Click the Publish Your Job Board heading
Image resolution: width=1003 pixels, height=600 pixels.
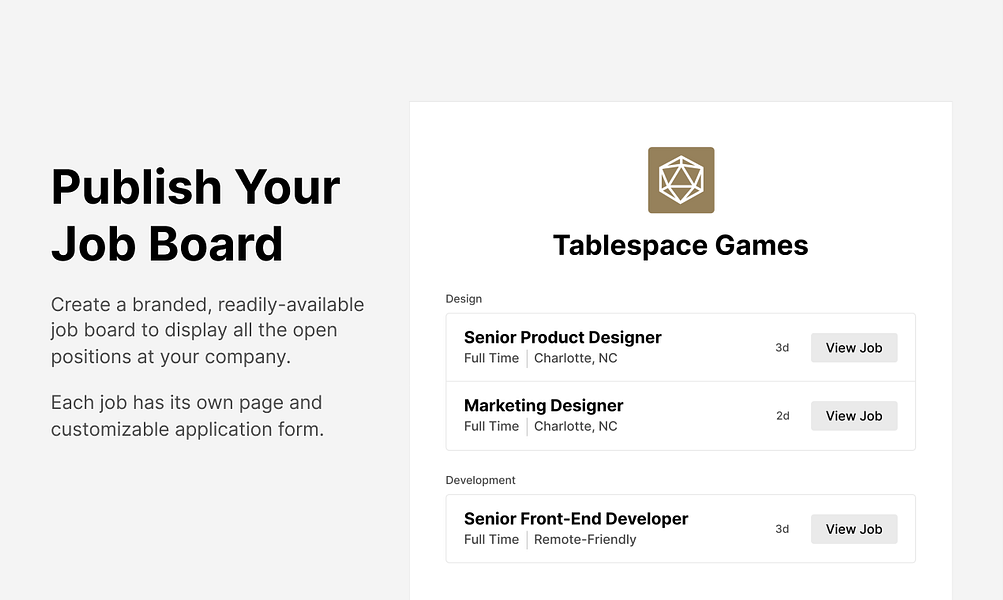click(195, 215)
